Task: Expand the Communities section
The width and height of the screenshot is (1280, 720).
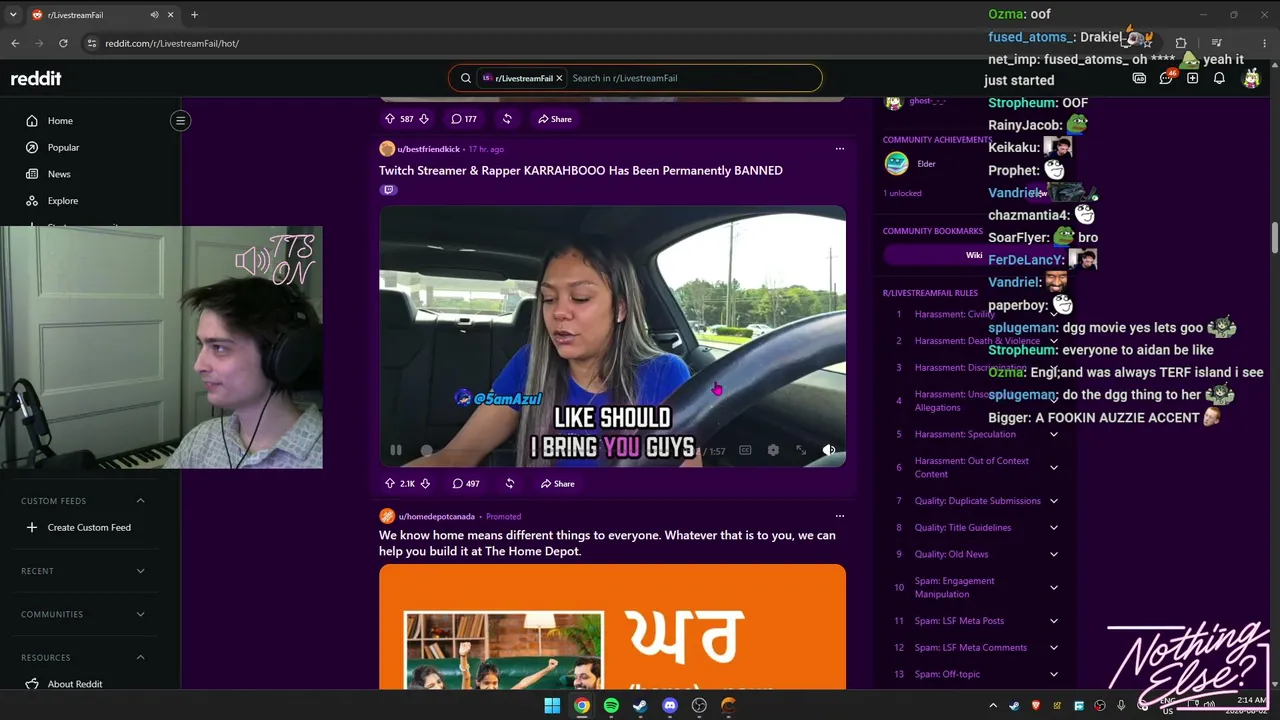Action: 140,614
